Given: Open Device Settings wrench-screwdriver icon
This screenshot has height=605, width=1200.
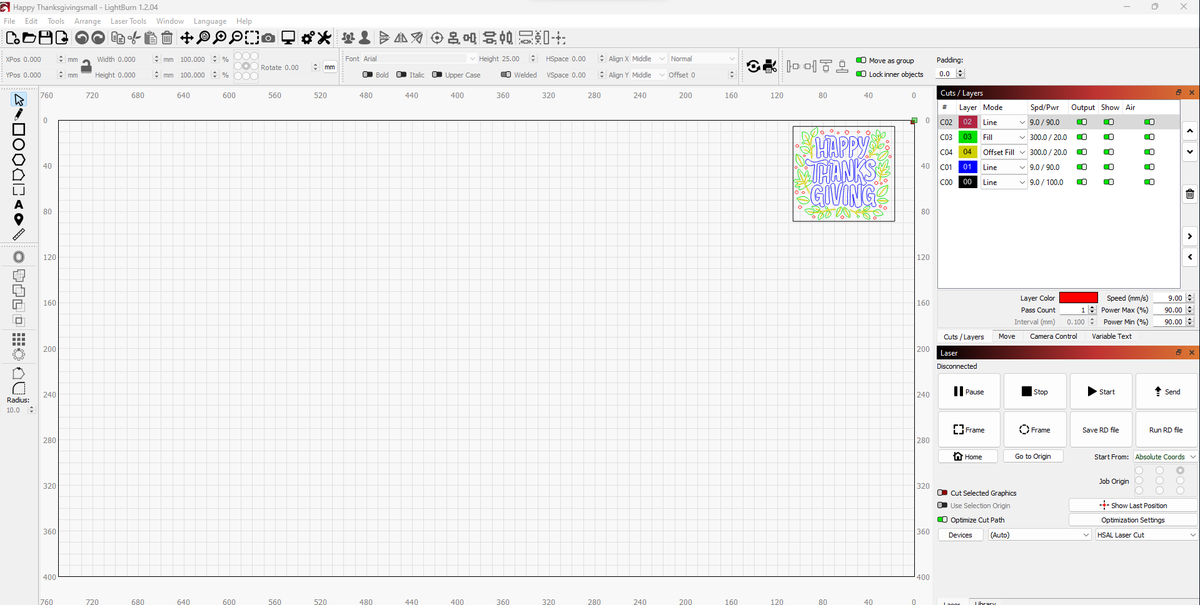Looking at the screenshot, I should pyautogui.click(x=324, y=38).
